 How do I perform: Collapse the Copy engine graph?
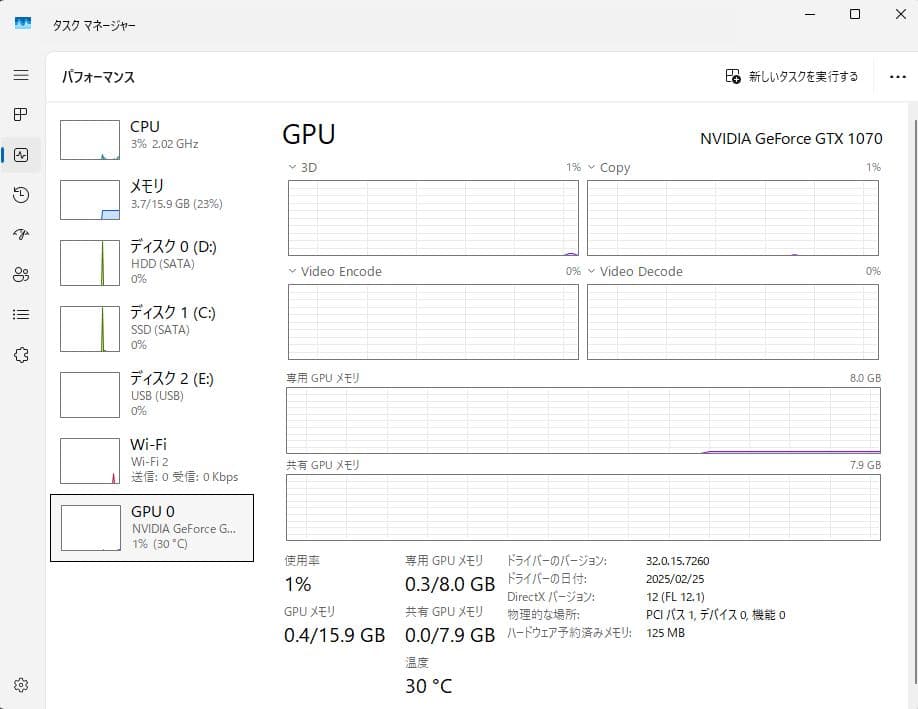592,167
